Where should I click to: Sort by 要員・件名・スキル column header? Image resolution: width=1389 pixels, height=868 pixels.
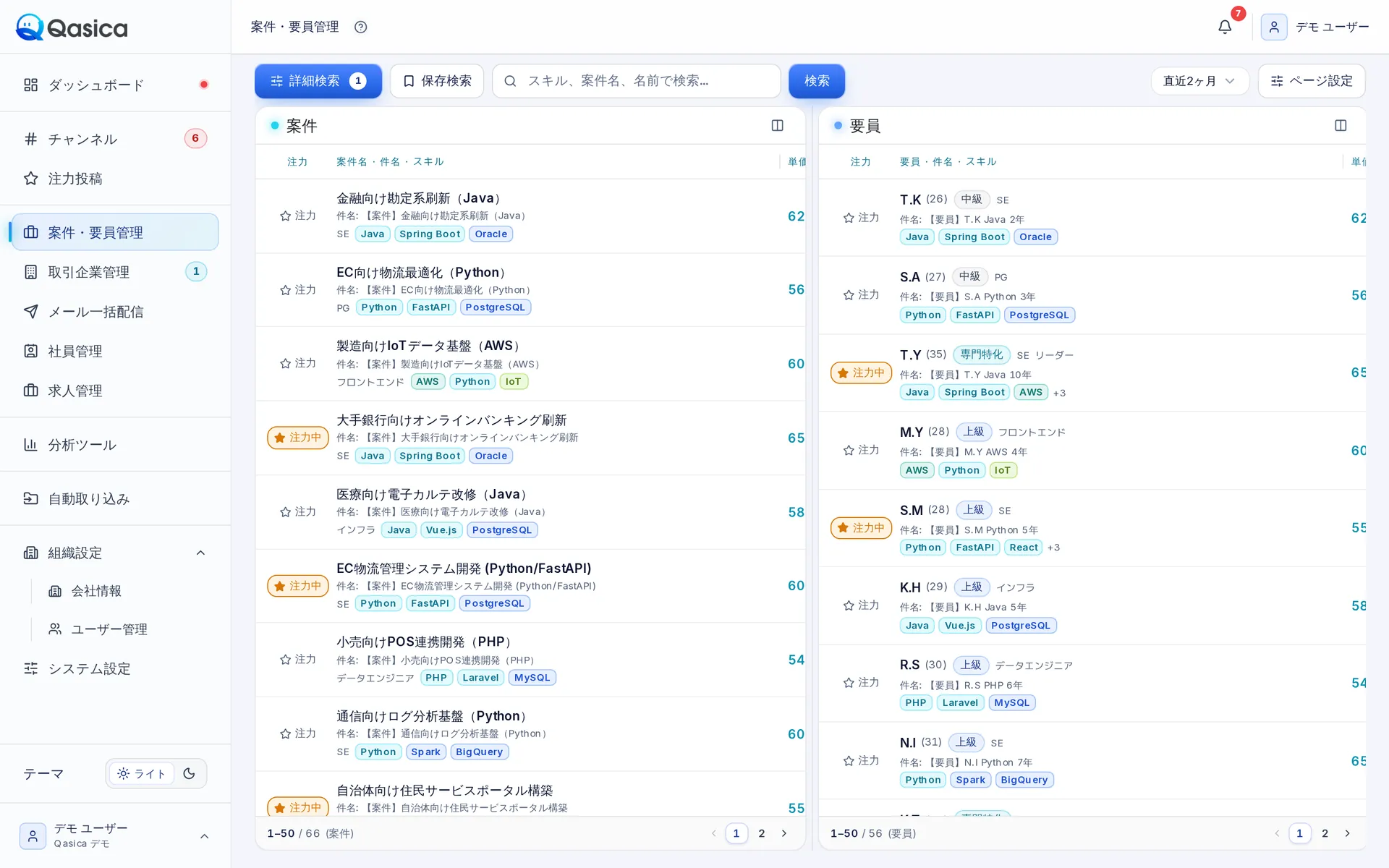coord(948,162)
